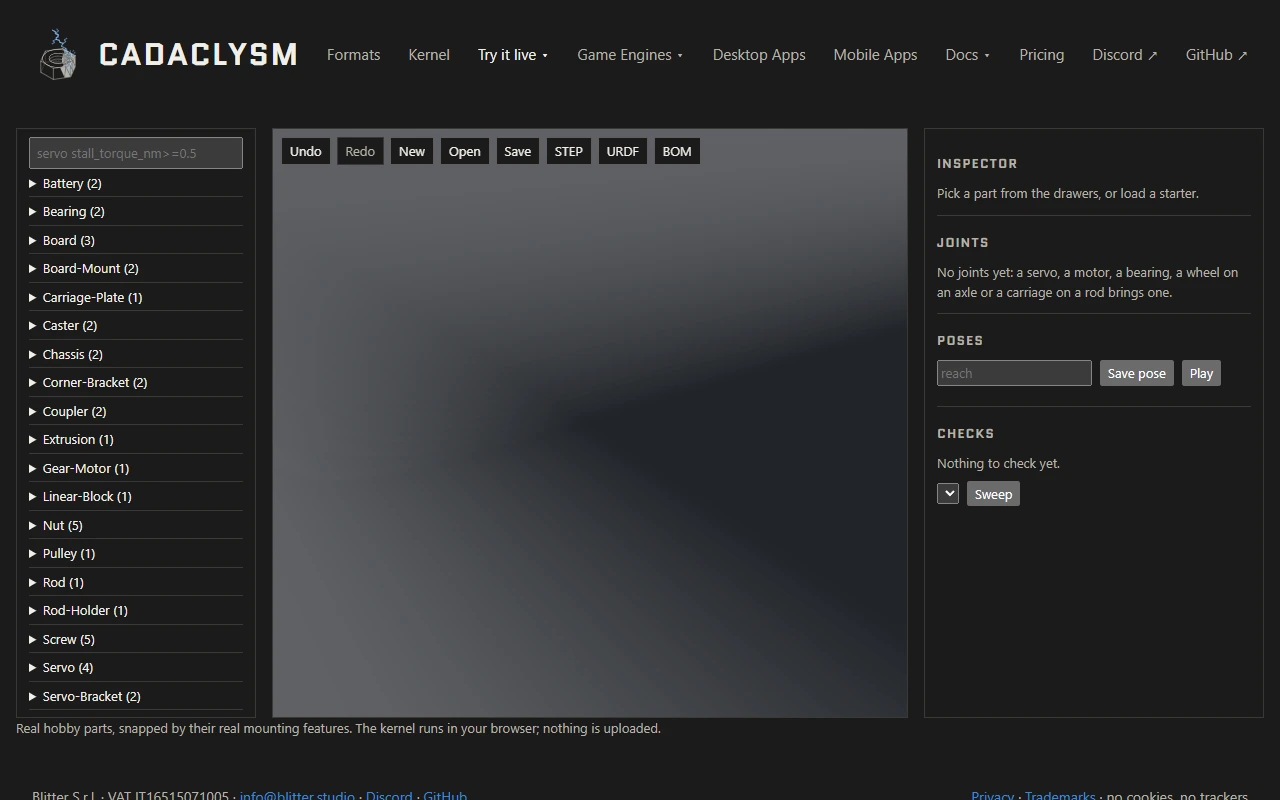Navigate to Desktop Apps
Viewport: 1280px width, 800px height.
pos(759,55)
